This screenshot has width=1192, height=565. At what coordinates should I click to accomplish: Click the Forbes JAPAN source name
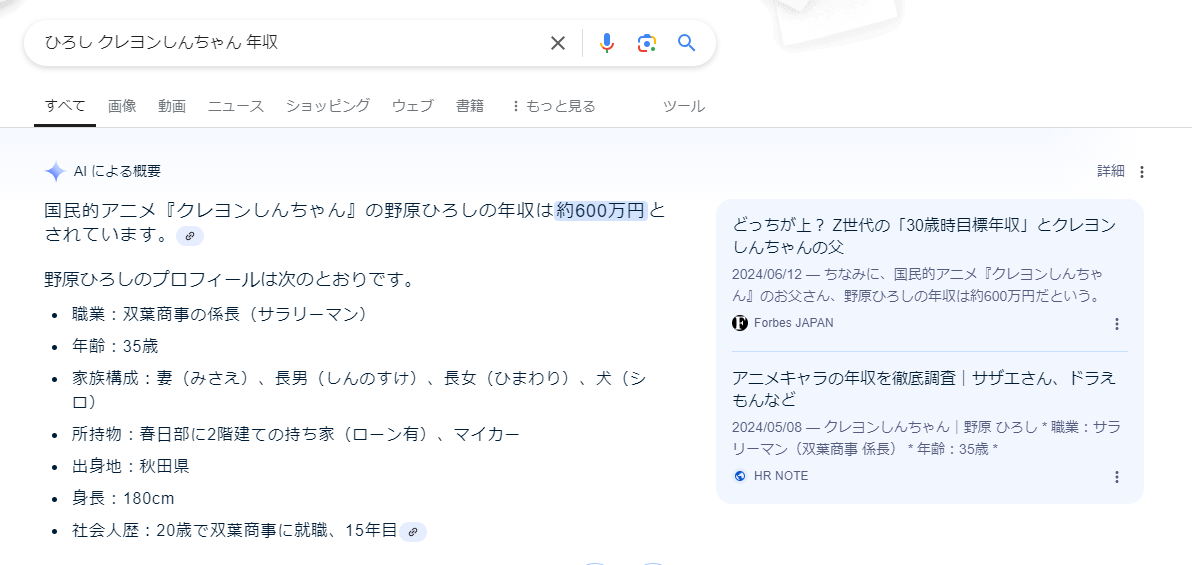click(793, 323)
